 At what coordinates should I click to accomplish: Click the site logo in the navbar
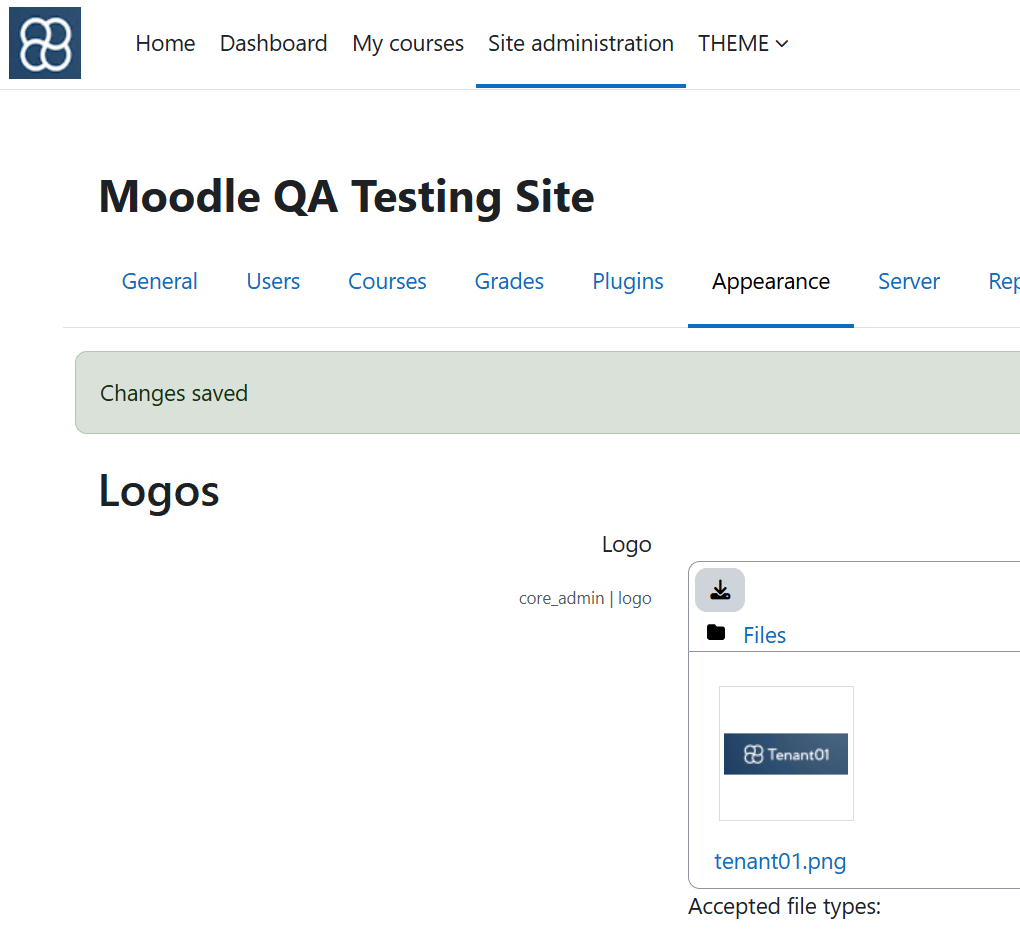pyautogui.click(x=45, y=43)
